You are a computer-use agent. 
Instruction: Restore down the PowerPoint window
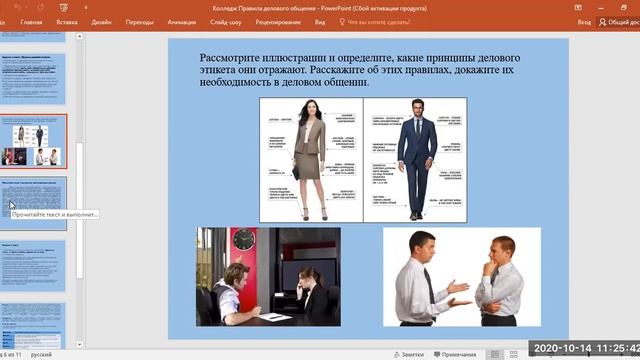623,8
